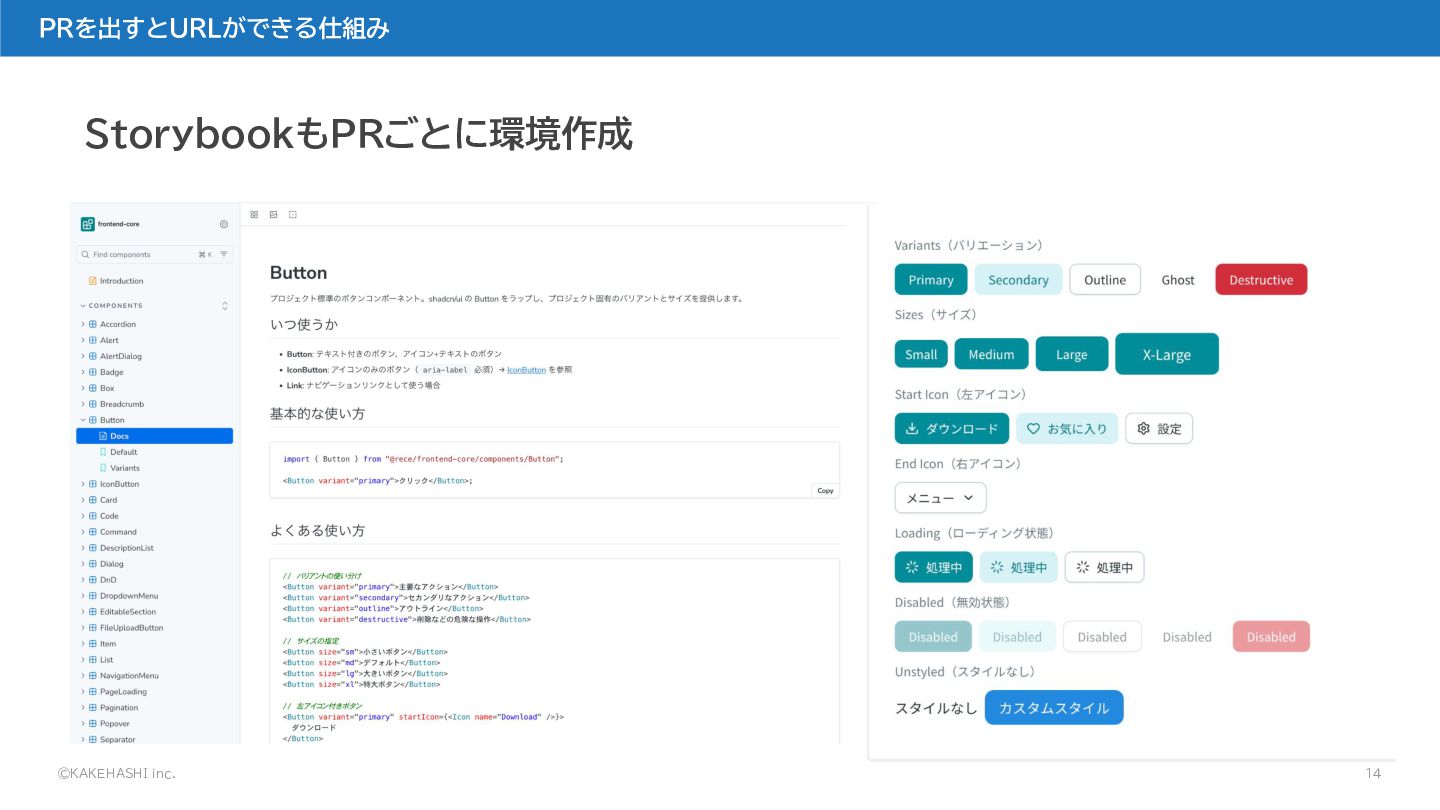
Task: Click download icon in ダウンロード button
Action: 911,428
